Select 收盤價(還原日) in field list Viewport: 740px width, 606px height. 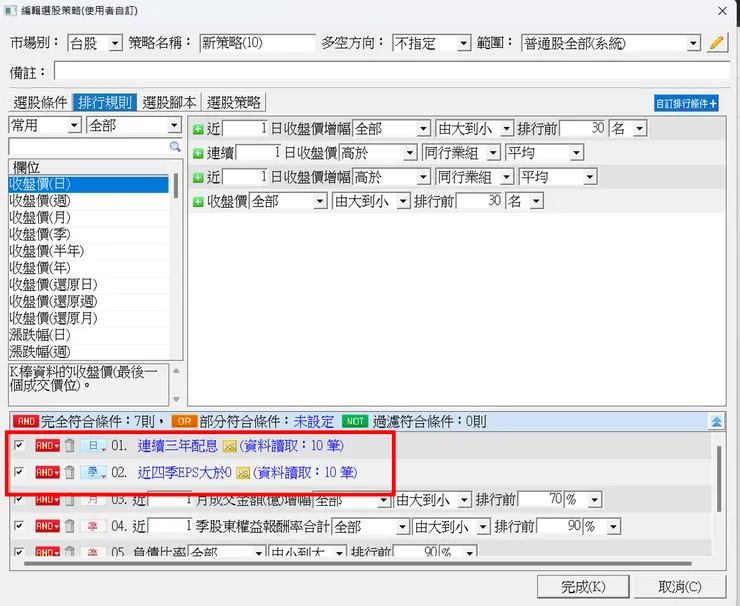pos(89,285)
